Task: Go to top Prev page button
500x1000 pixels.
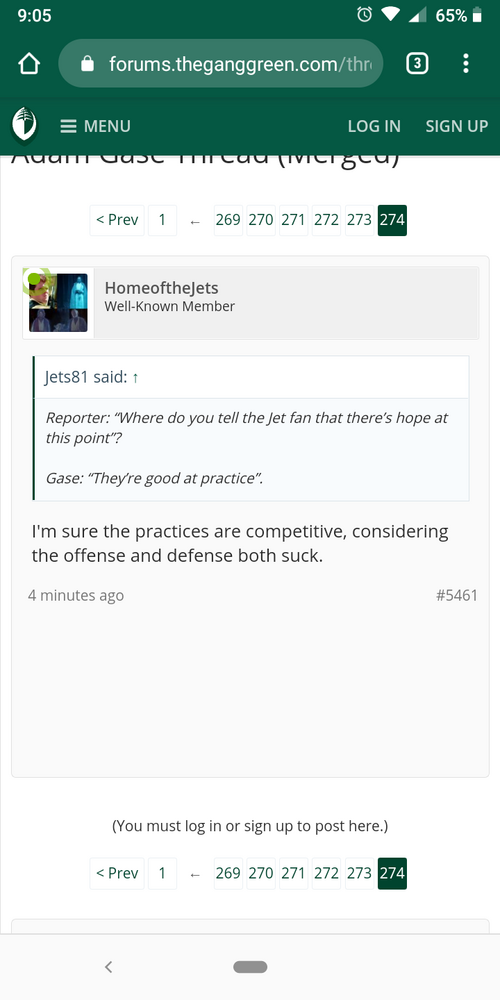Action: (117, 220)
